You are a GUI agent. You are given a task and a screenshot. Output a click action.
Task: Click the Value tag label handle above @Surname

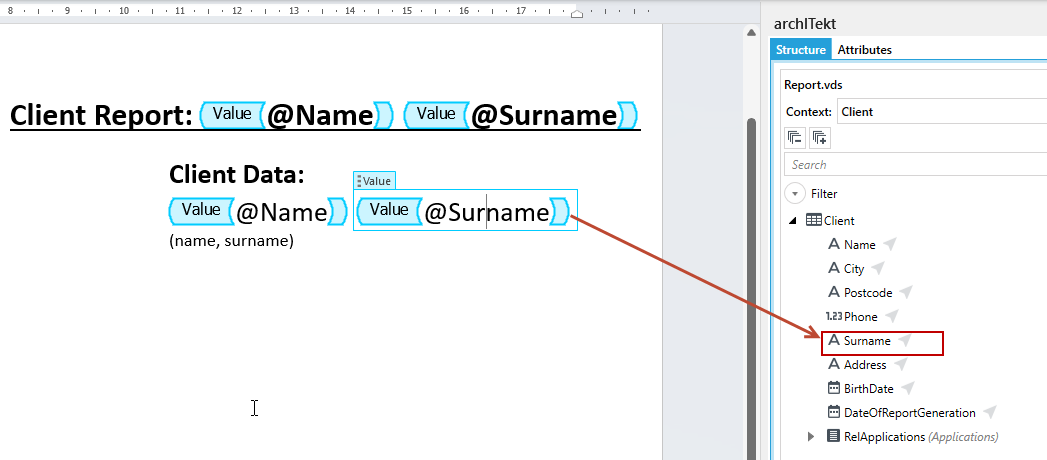tap(375, 181)
